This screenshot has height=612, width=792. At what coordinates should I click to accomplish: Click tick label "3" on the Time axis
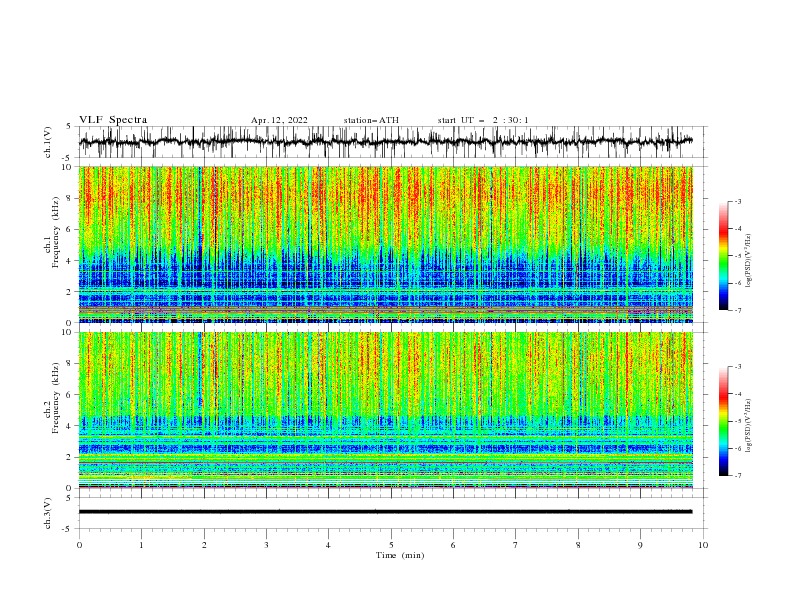(266, 545)
